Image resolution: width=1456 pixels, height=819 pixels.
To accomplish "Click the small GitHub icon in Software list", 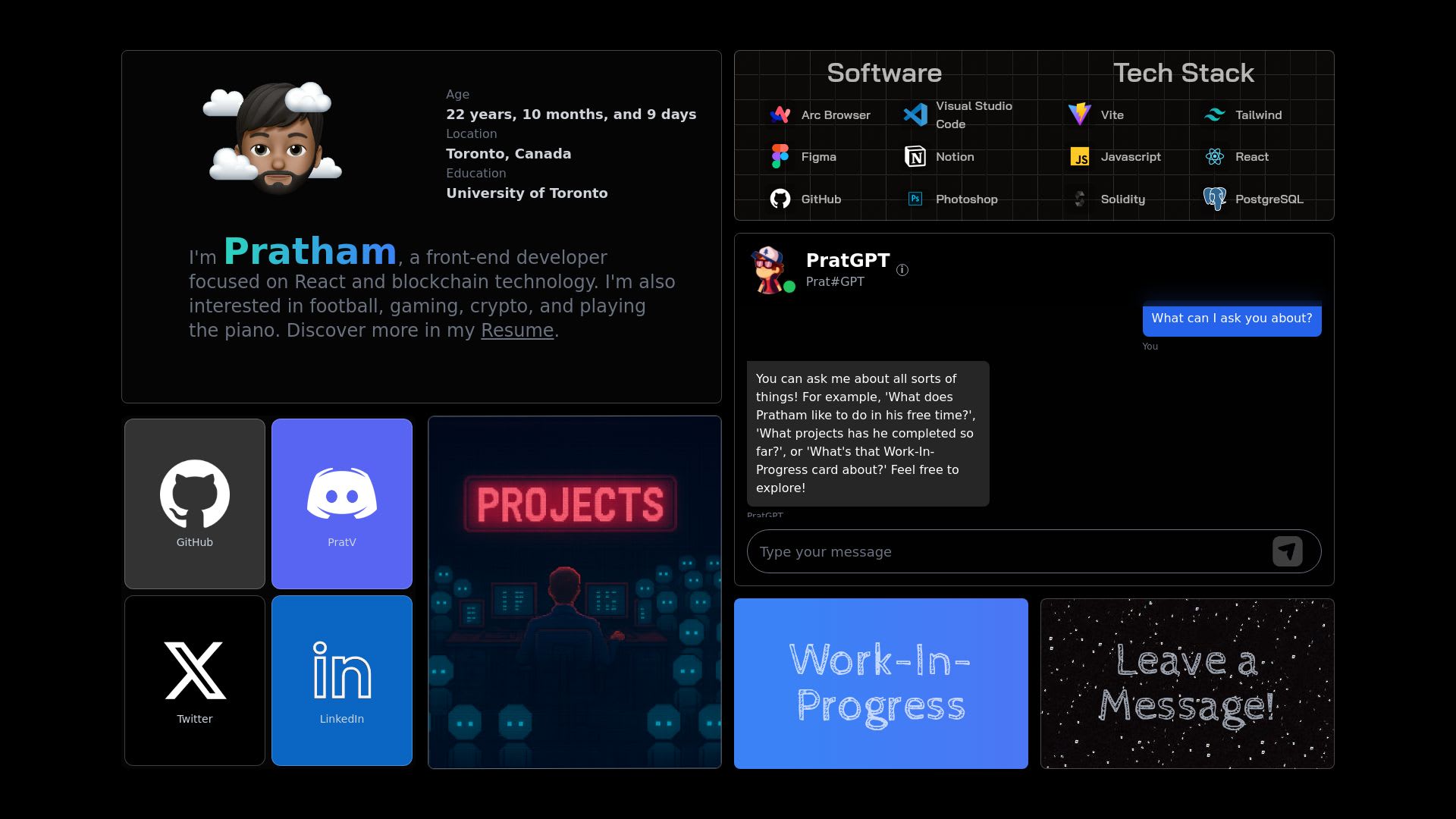I will click(780, 199).
